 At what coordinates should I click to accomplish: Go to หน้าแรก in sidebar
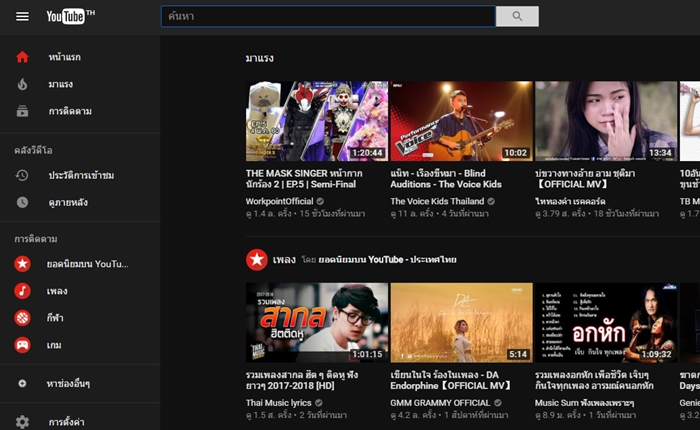pyautogui.click(x=65, y=57)
